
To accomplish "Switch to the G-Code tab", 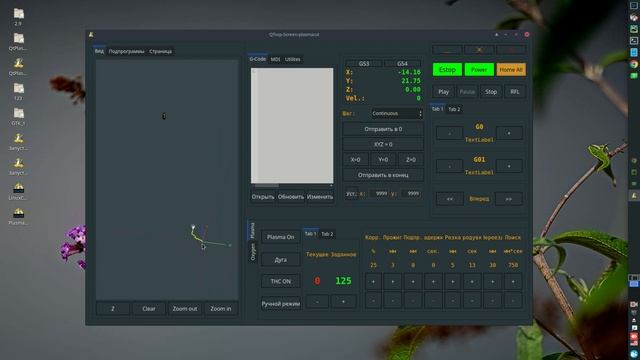I will click(x=258, y=59).
